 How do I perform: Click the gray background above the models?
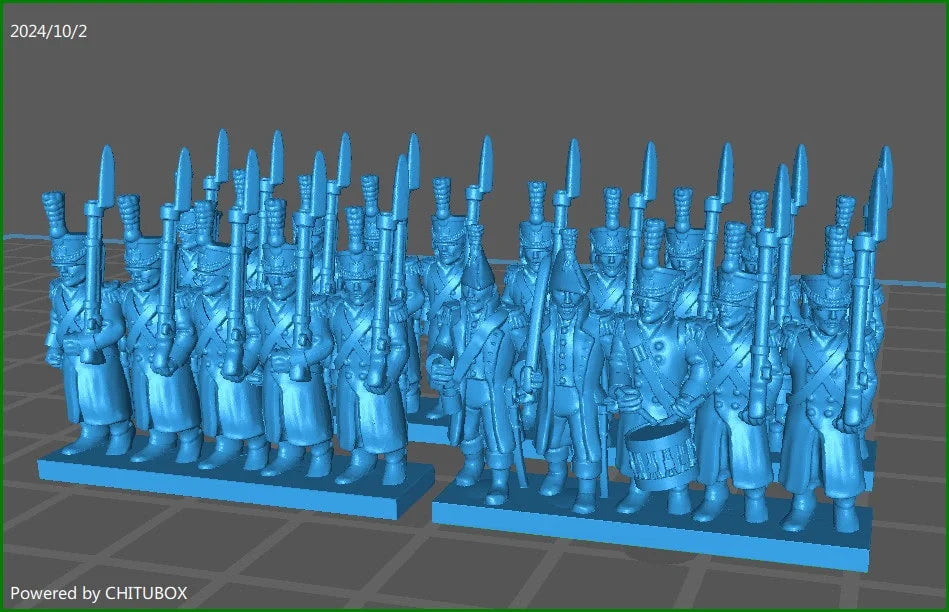(x=470, y=80)
